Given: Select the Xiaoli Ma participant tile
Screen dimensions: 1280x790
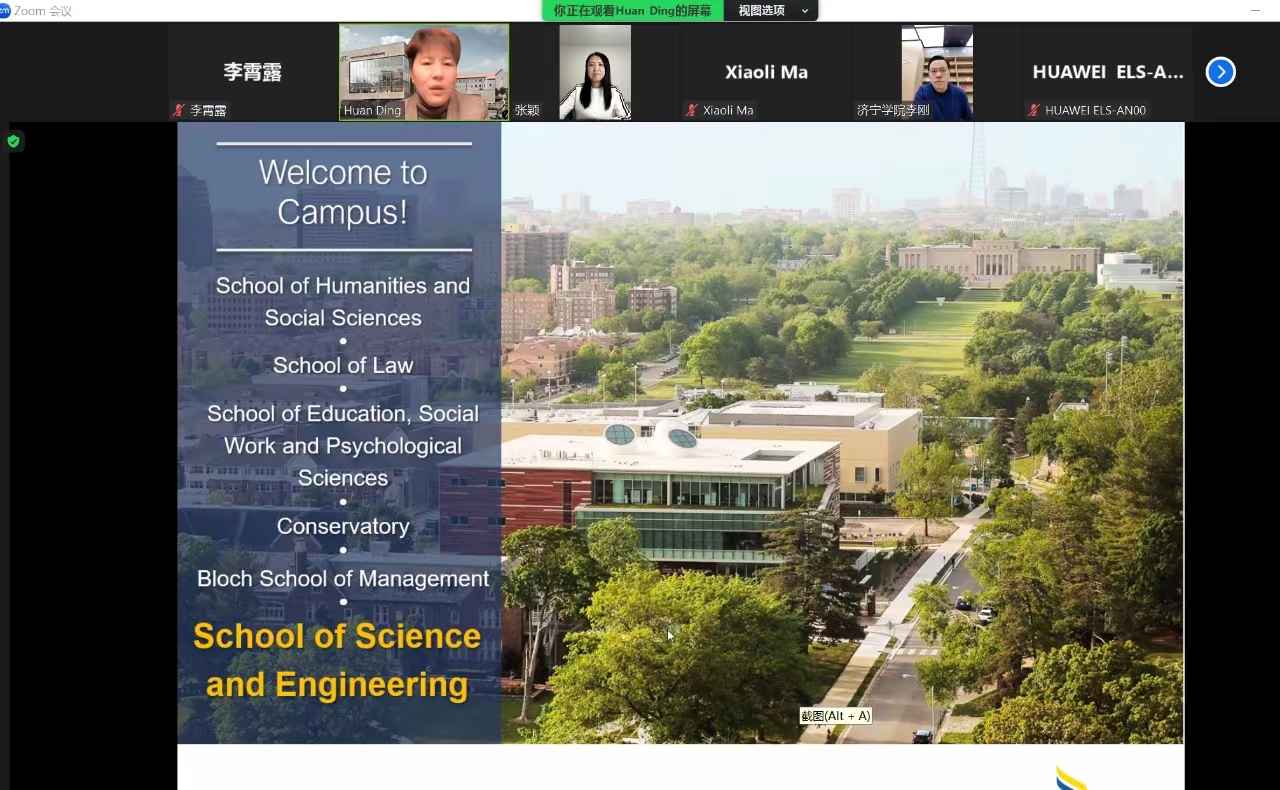Looking at the screenshot, I should [x=766, y=70].
